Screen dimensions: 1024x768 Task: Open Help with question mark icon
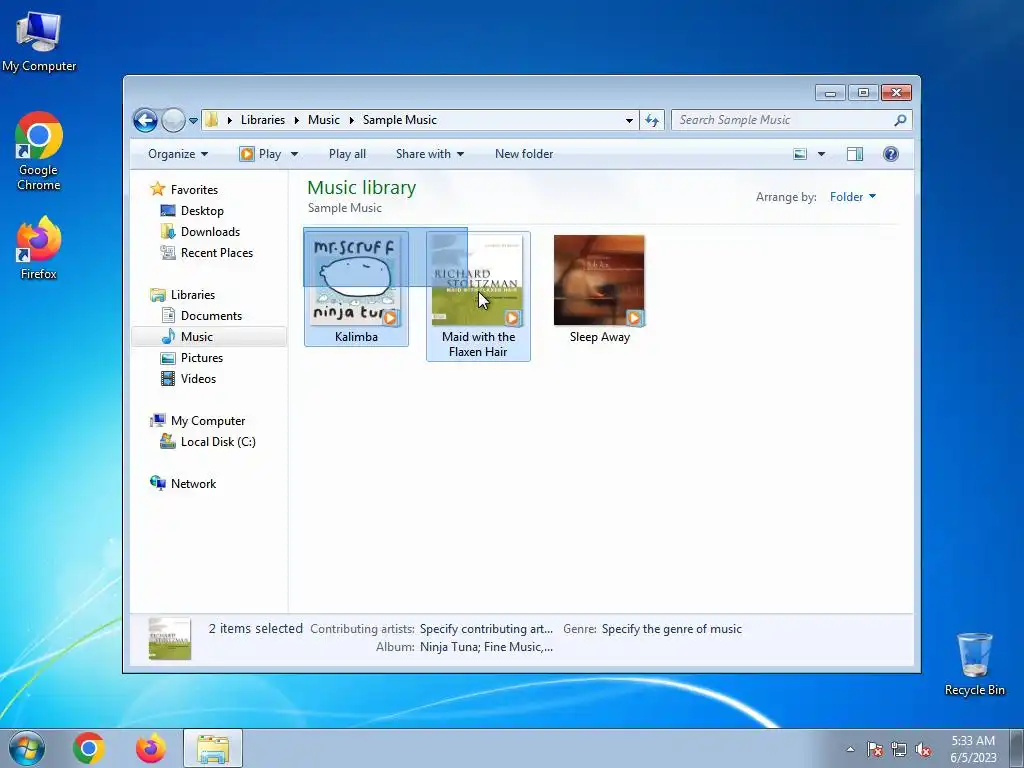[x=891, y=154]
